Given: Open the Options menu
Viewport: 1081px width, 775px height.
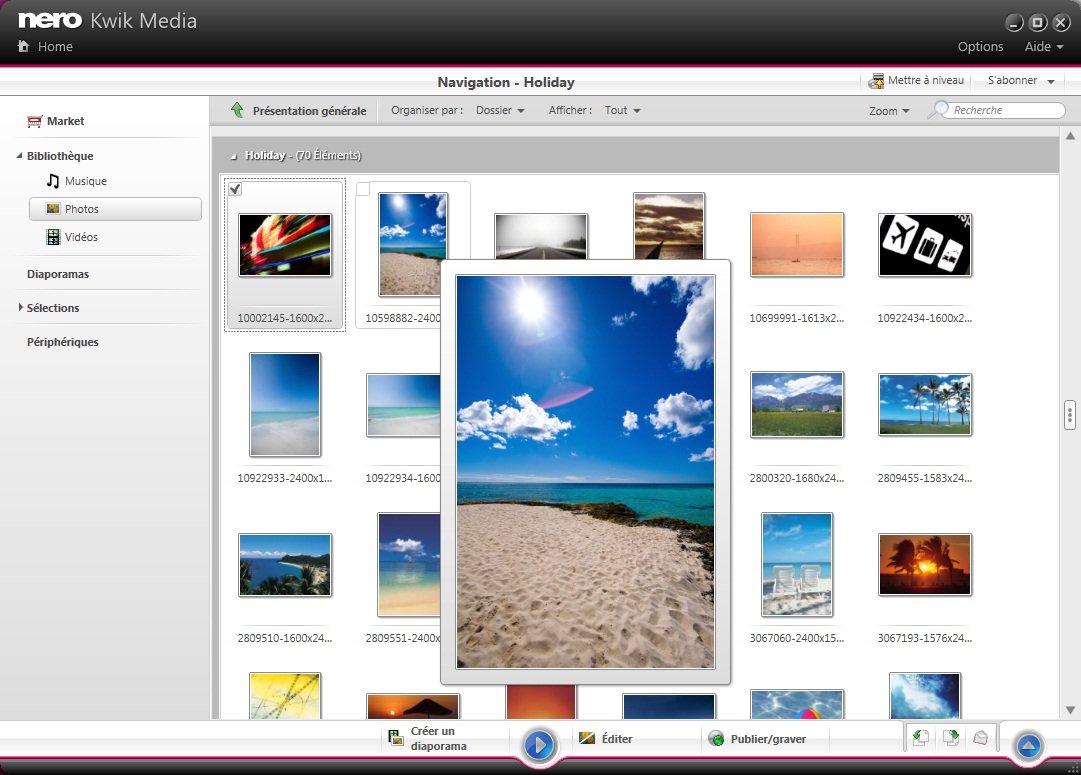Looking at the screenshot, I should pos(980,46).
